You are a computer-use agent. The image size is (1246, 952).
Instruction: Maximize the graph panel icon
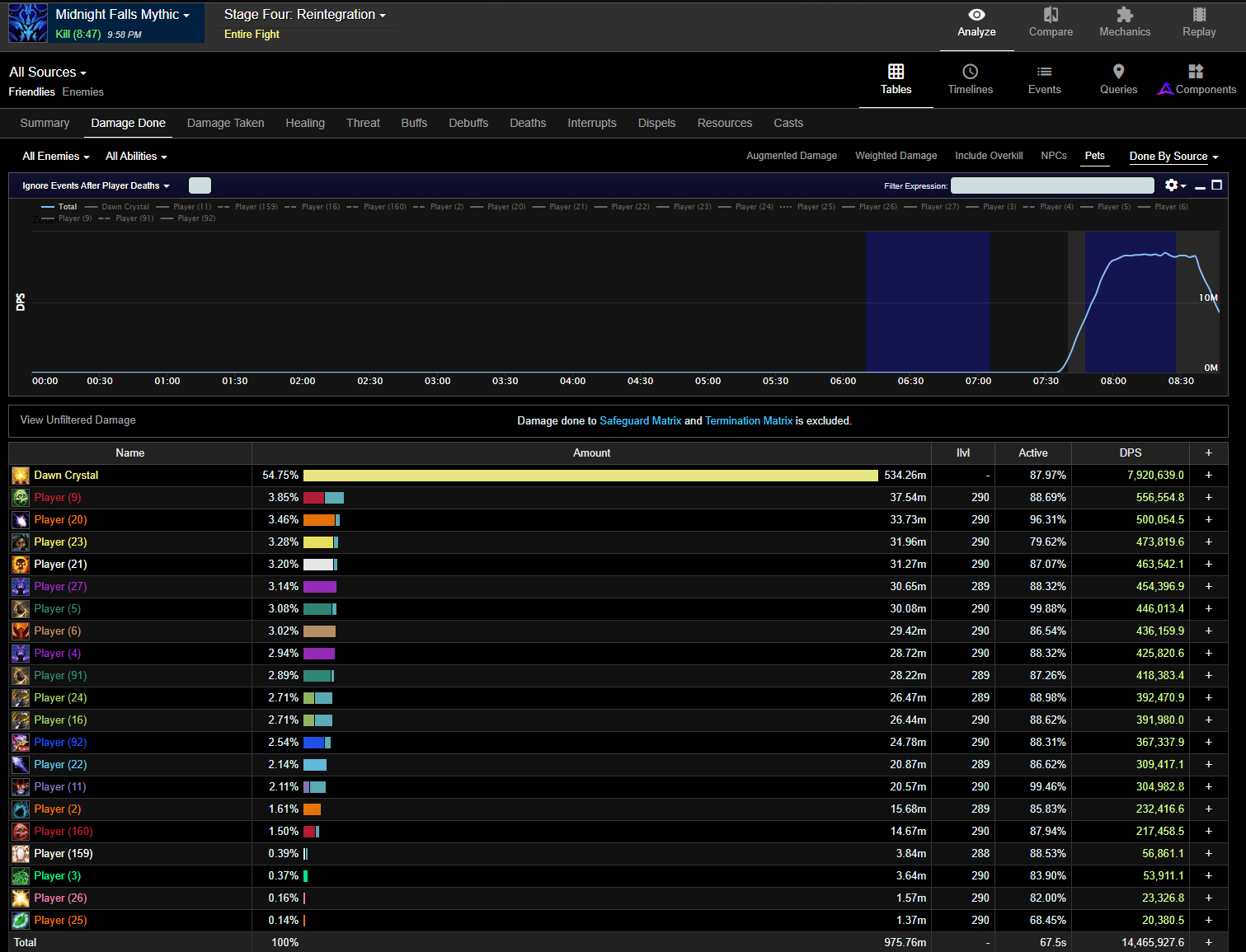pos(1216,185)
